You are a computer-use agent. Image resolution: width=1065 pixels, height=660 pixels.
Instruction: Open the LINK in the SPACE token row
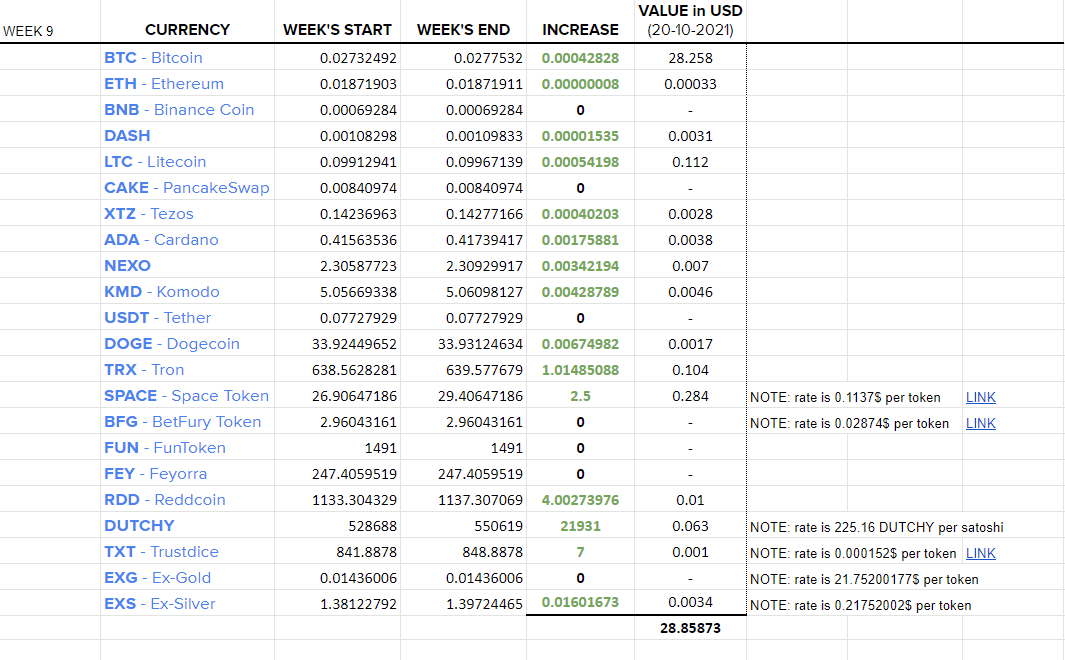click(980, 397)
